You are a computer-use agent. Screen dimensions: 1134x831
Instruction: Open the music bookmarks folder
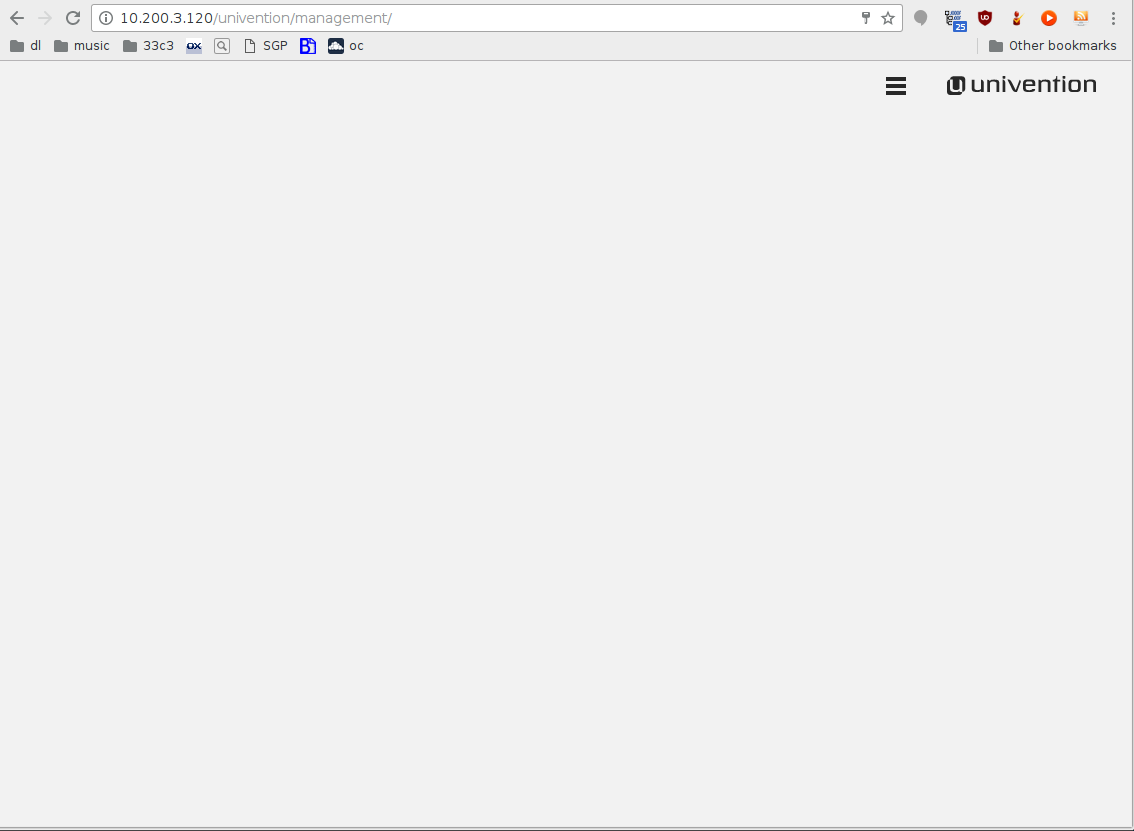click(82, 46)
